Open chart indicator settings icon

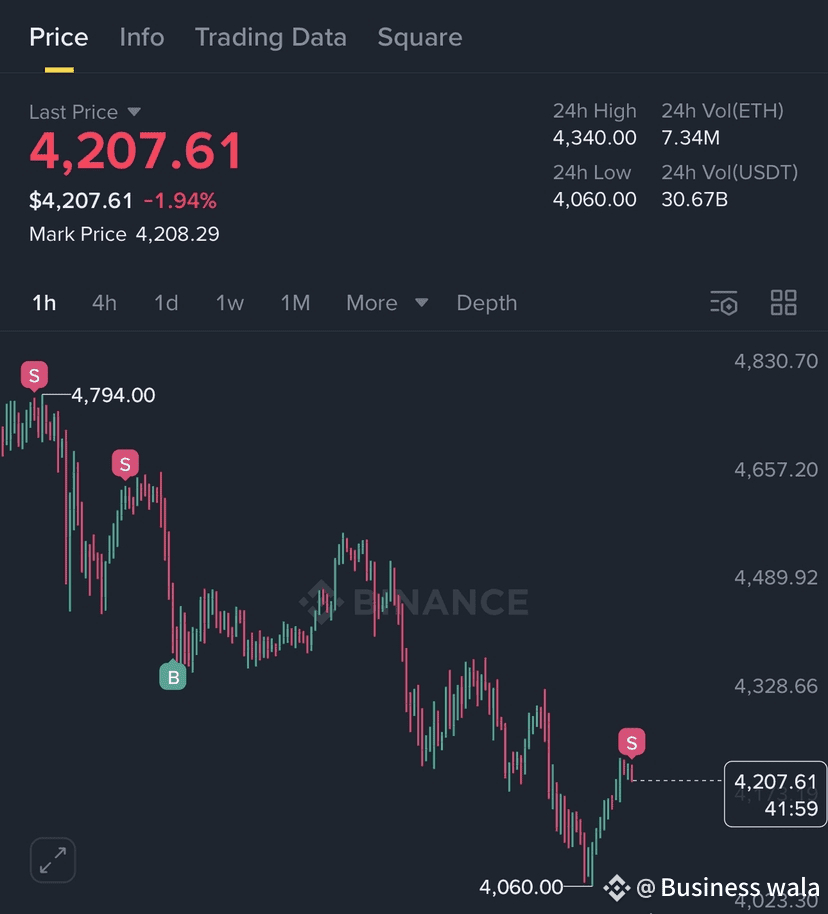[724, 303]
